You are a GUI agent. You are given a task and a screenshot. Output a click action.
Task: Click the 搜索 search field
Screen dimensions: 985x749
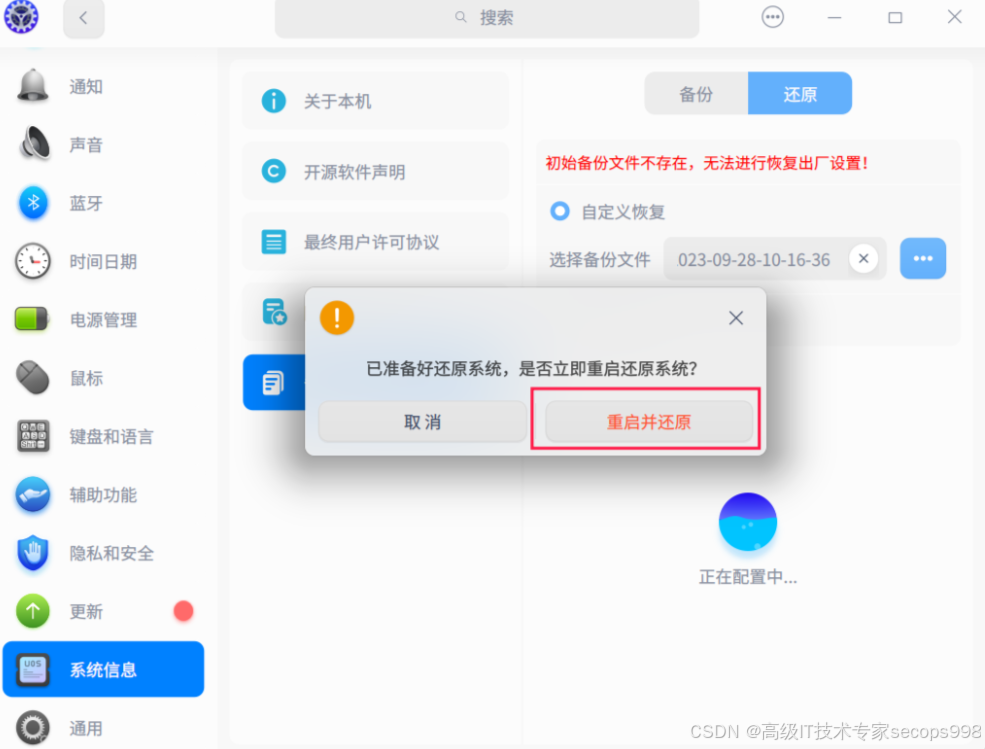pyautogui.click(x=487, y=17)
